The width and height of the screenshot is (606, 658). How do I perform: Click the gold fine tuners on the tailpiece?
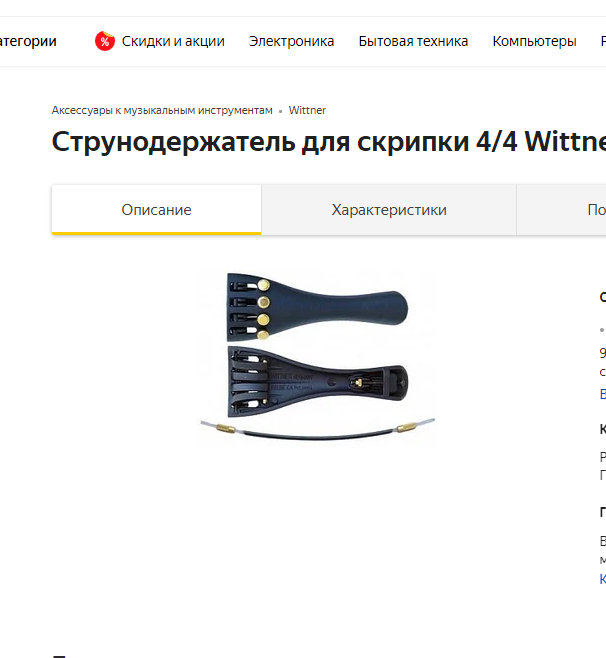click(x=264, y=310)
